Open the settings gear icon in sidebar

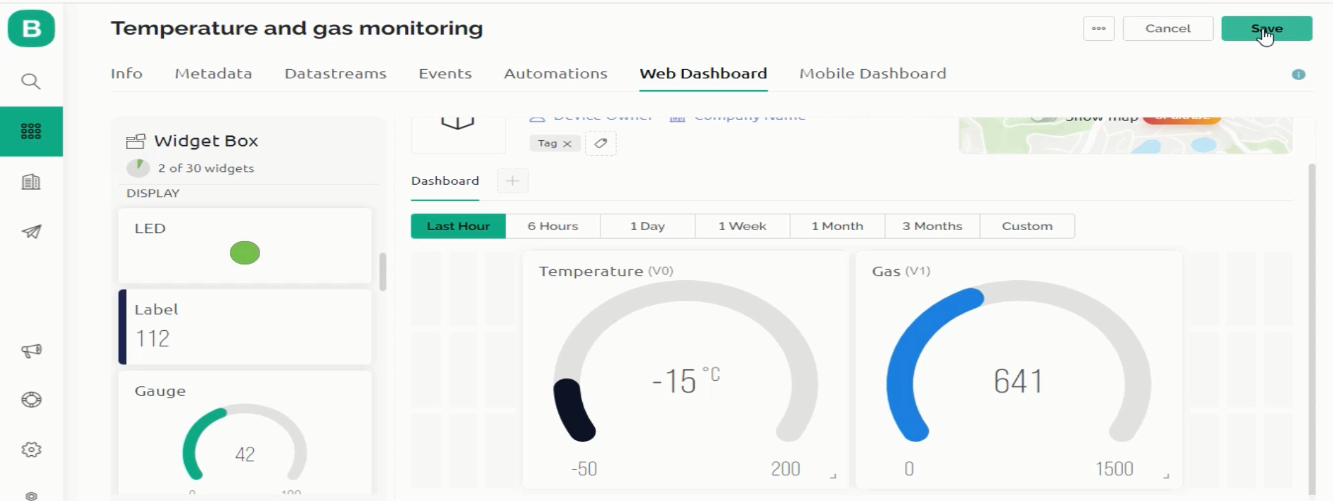(31, 450)
